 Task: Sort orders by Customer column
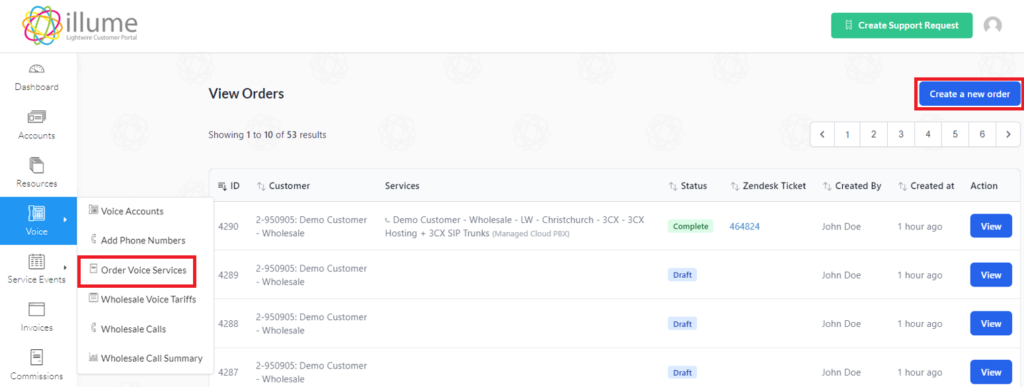coord(283,186)
